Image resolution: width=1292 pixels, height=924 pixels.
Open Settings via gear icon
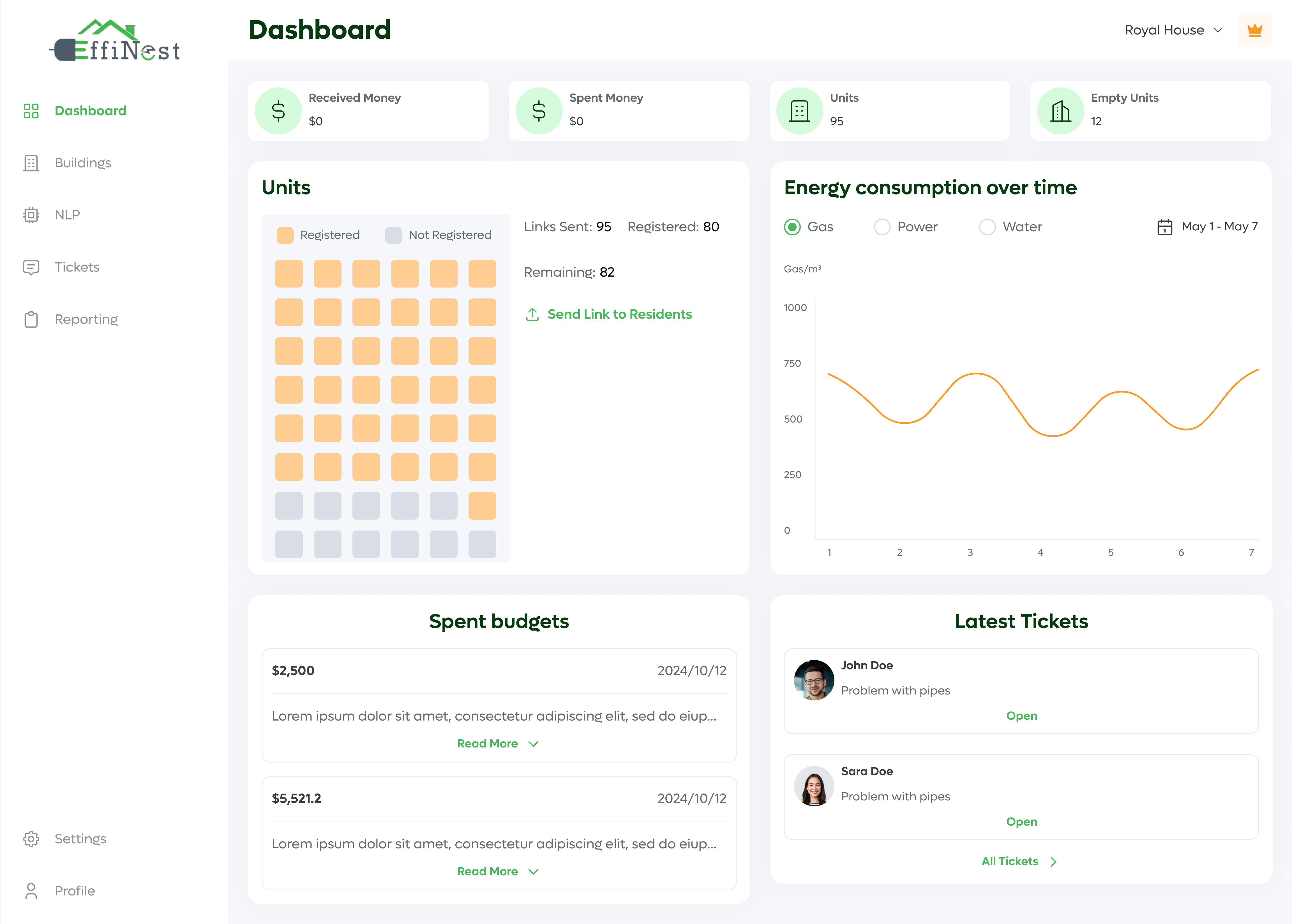pos(31,839)
